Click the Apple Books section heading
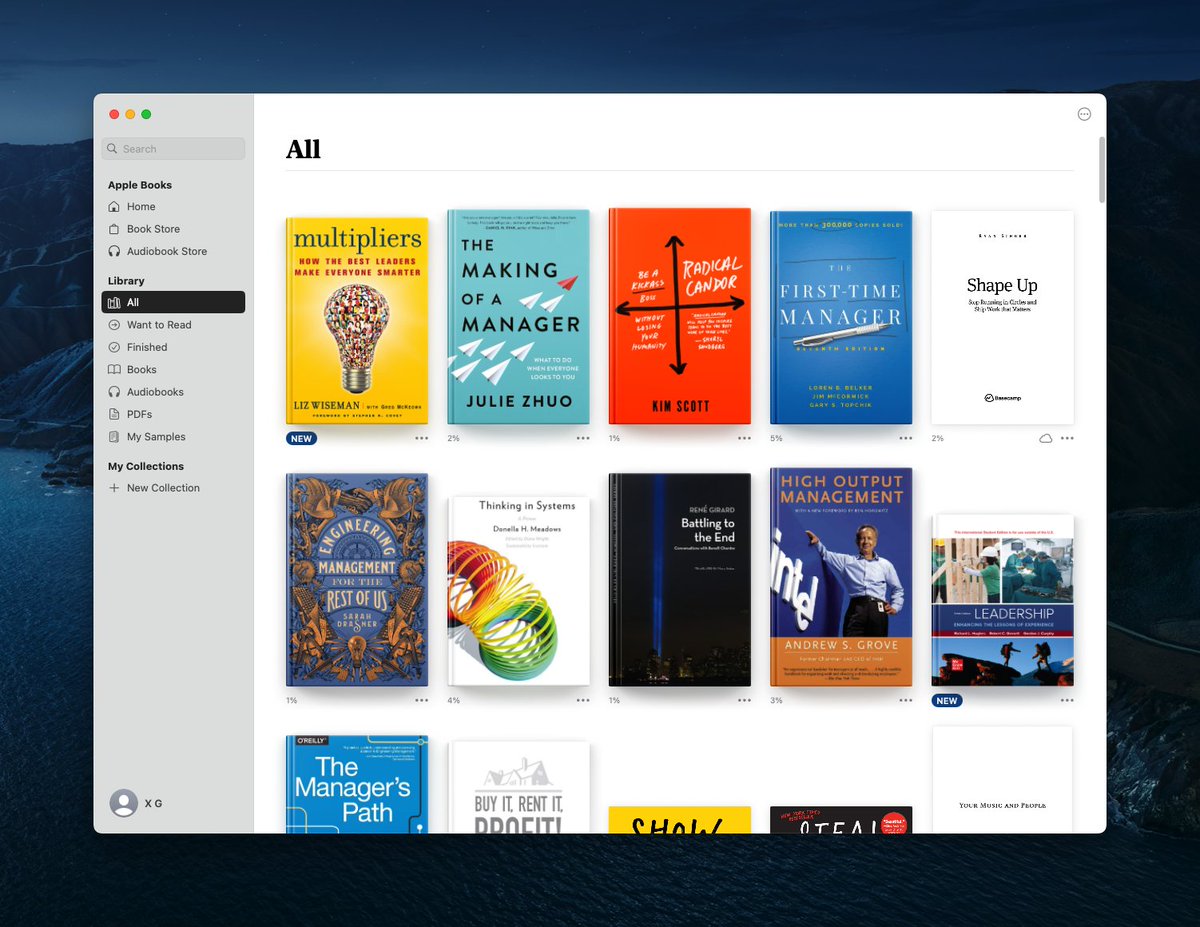Screen dimensions: 1200x927 pos(140,185)
